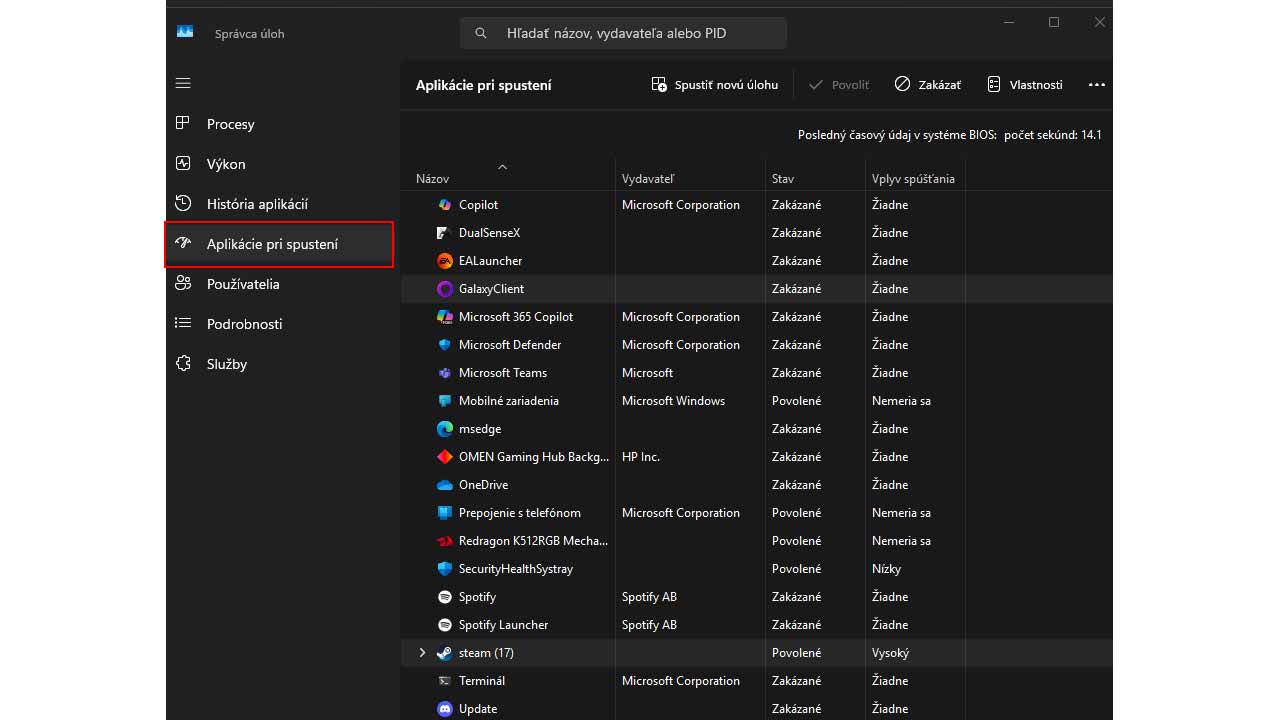Screen dimensions: 1280x720
Task: Go to the Procesy tab
Action: tap(280, 124)
